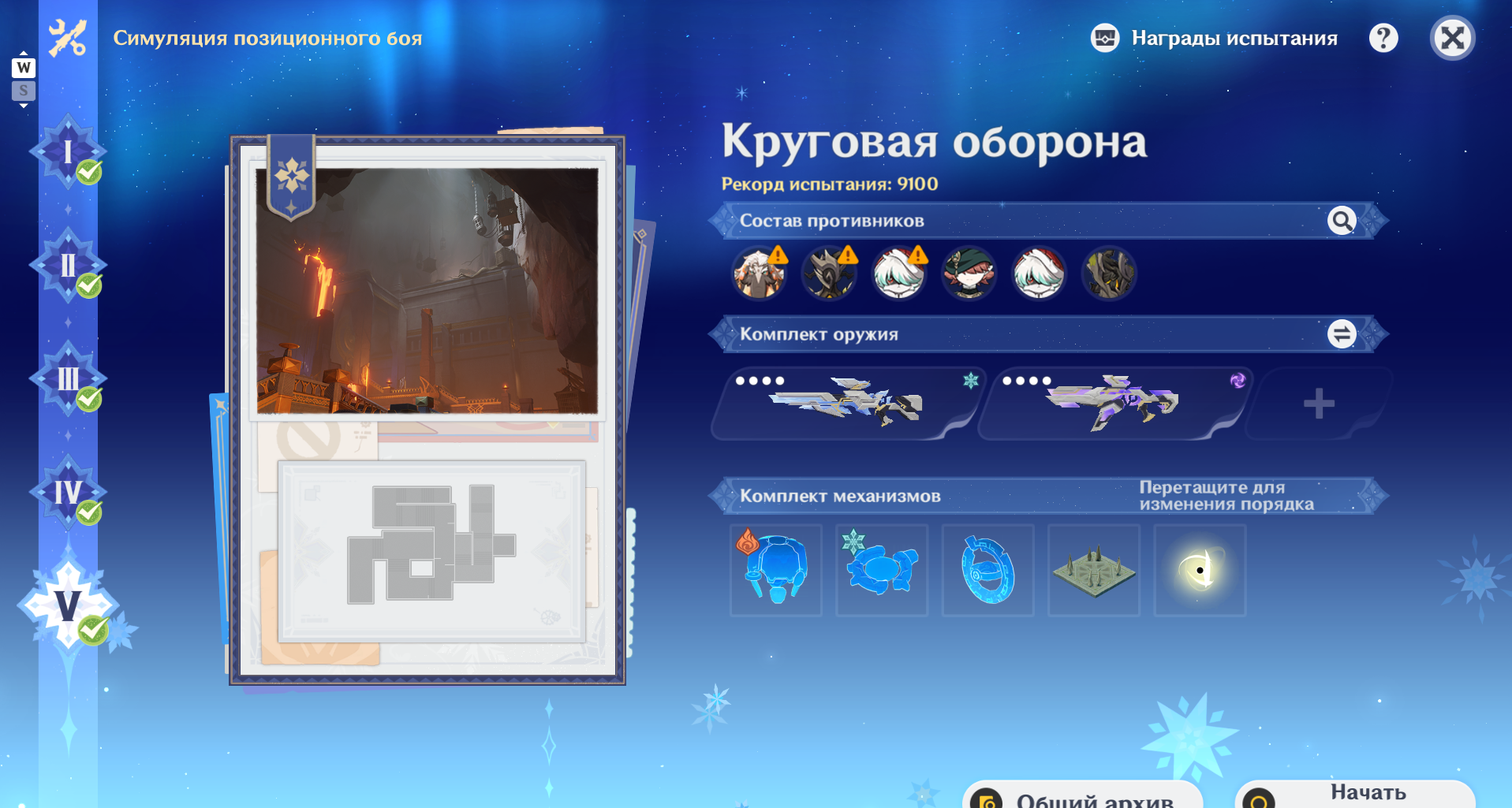1512x808 pixels.
Task: Select the Pyro mechanism icon
Action: 776,570
